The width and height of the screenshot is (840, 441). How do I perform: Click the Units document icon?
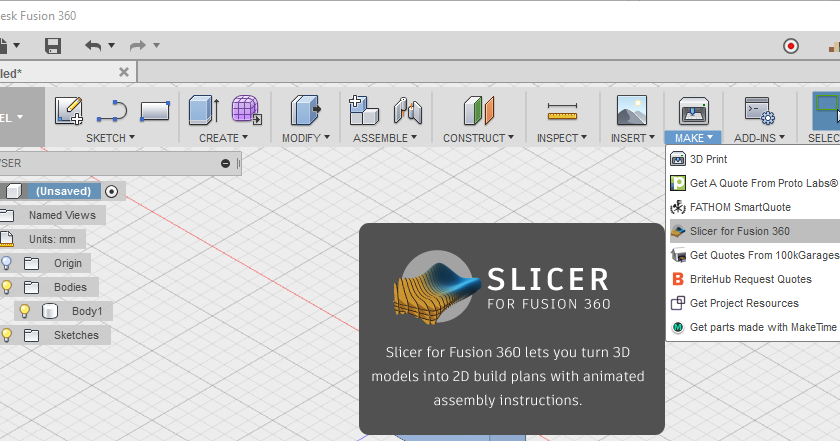(x=7, y=240)
